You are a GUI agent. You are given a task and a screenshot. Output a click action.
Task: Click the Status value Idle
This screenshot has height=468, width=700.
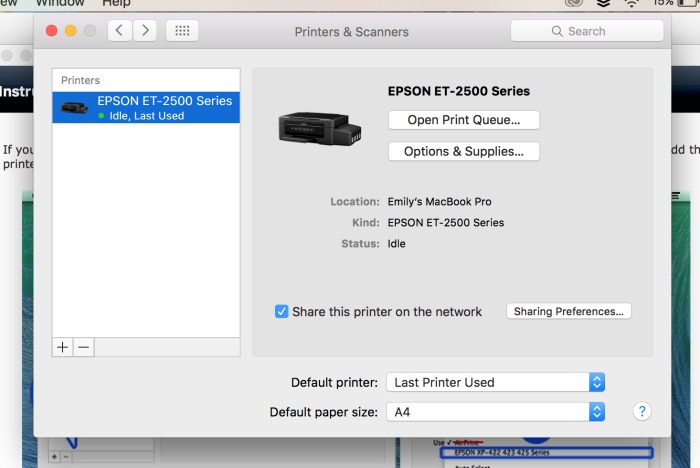point(396,244)
